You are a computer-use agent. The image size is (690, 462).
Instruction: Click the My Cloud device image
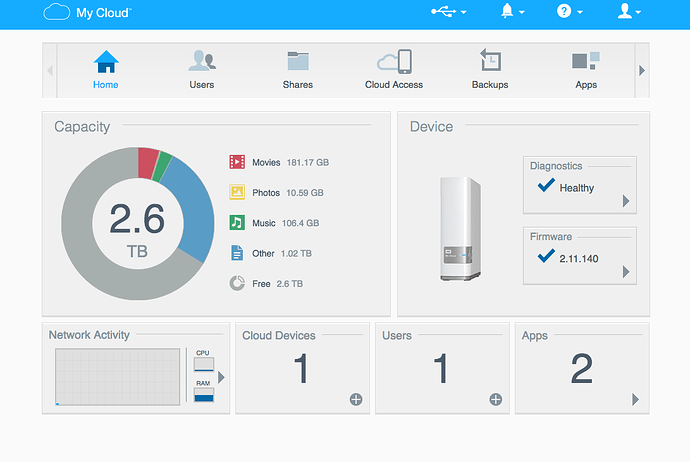[460, 228]
